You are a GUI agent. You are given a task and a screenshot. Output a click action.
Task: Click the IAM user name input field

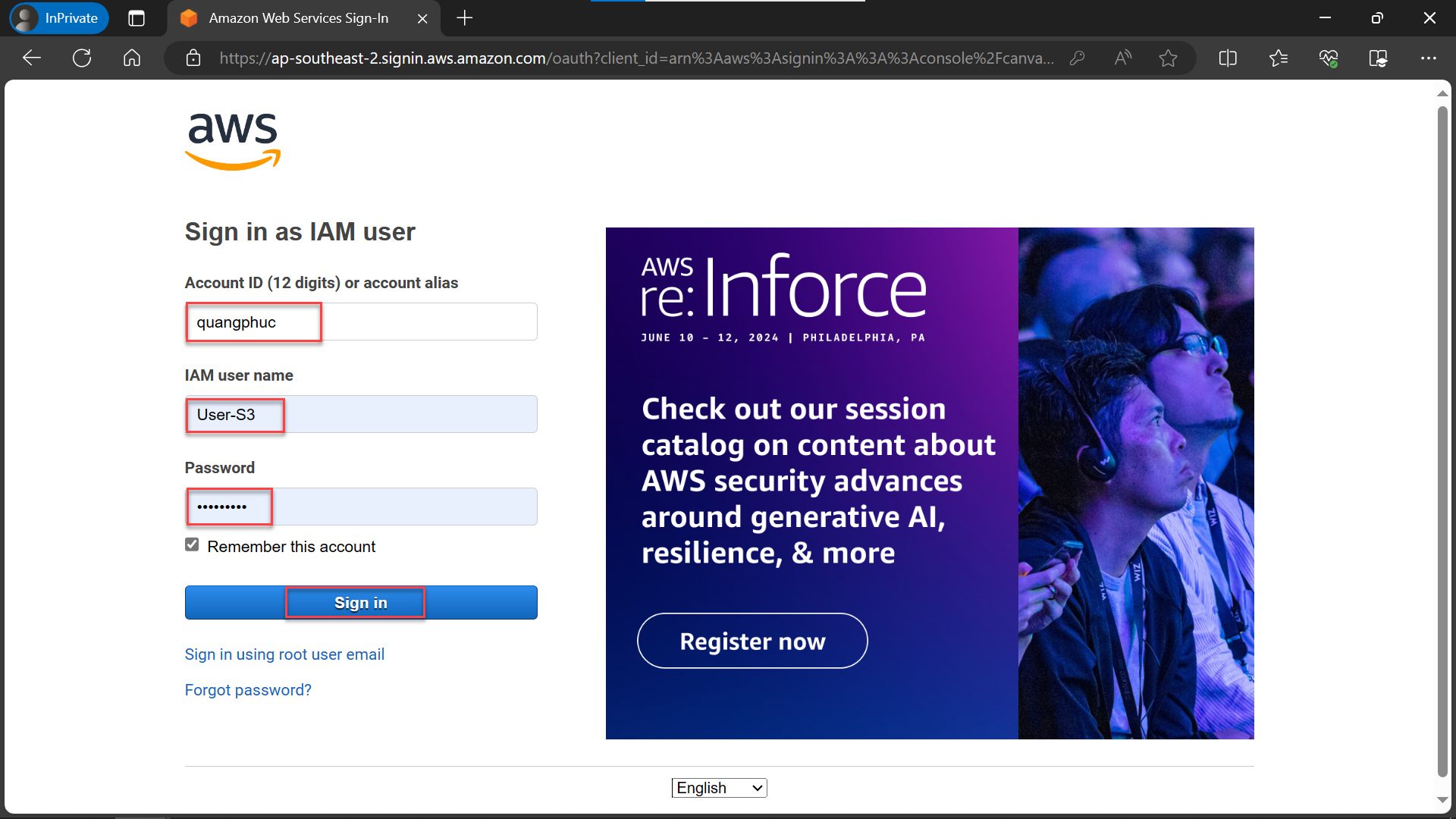pos(360,414)
